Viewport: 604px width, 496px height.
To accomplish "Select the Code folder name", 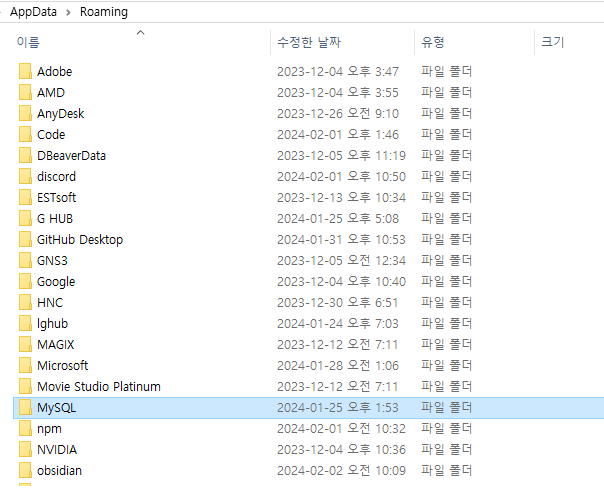I will pyautogui.click(x=51, y=134).
